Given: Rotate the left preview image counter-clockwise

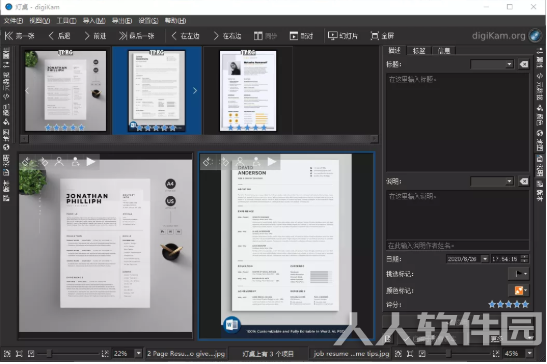Looking at the screenshot, I should point(25,162).
